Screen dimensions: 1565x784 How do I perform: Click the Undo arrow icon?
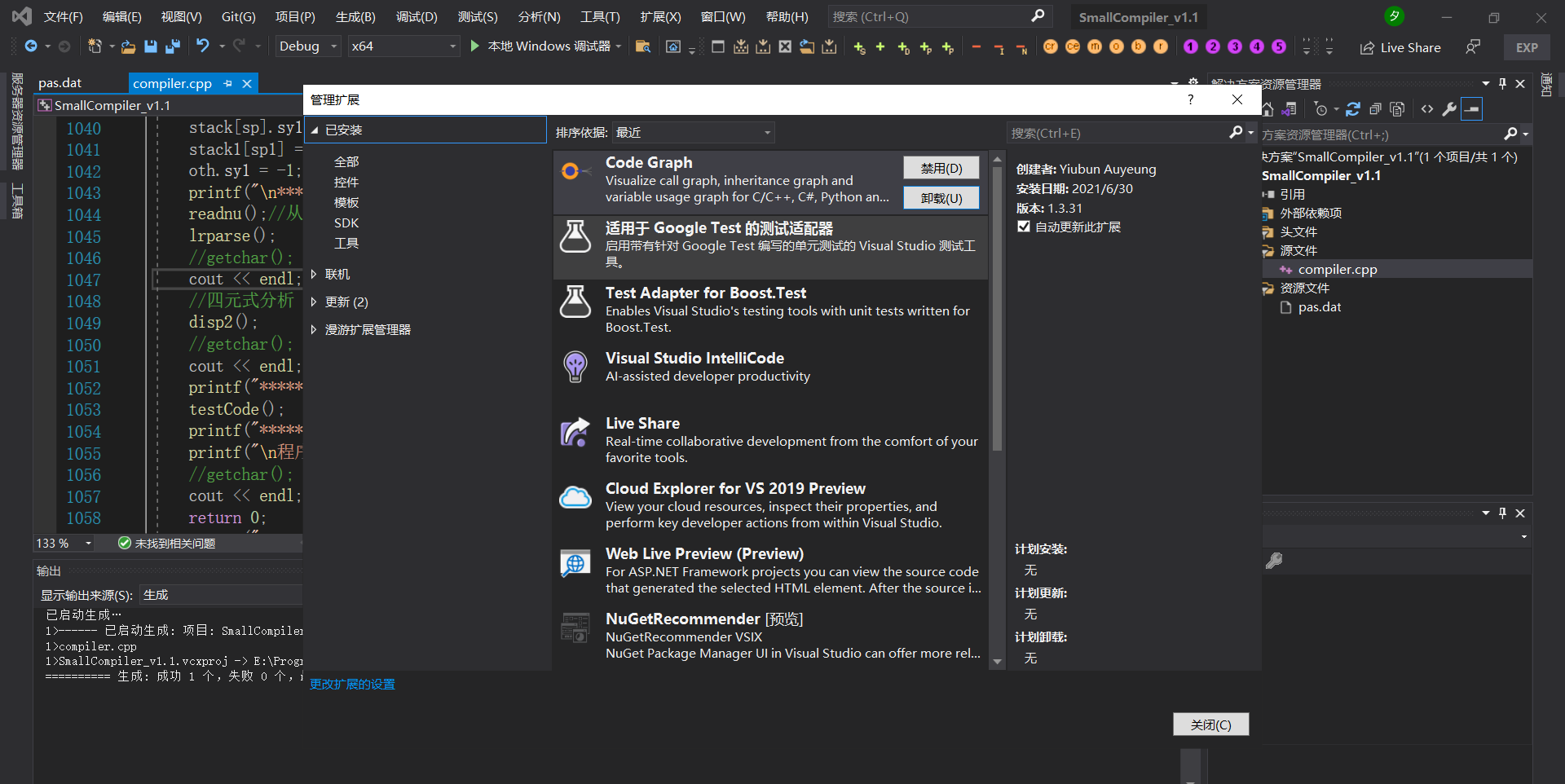click(x=203, y=46)
